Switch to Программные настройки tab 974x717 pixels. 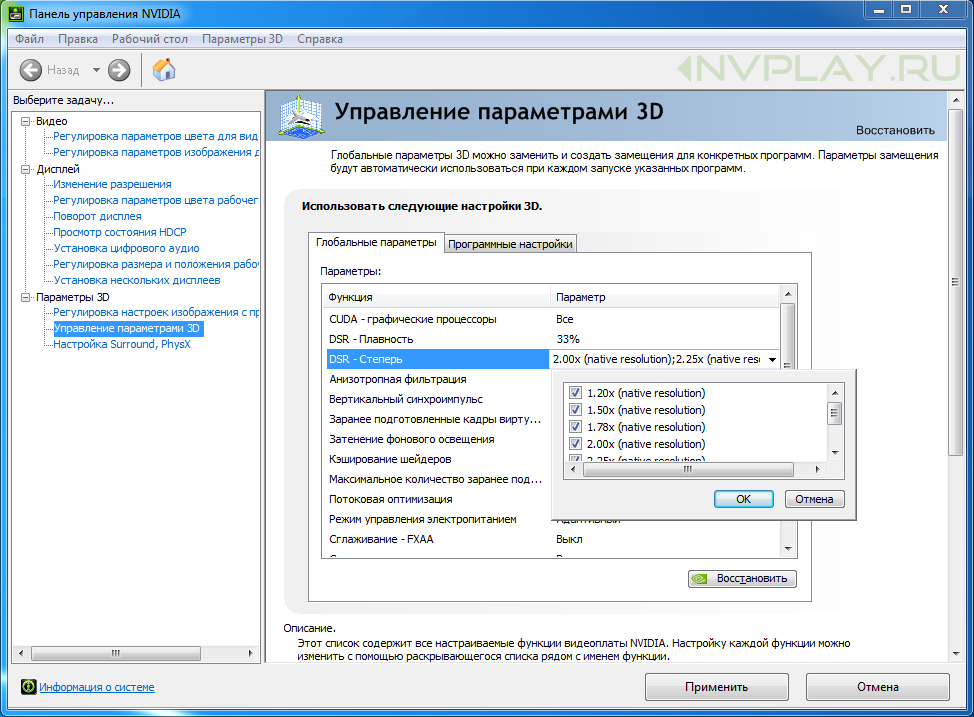[x=510, y=244]
